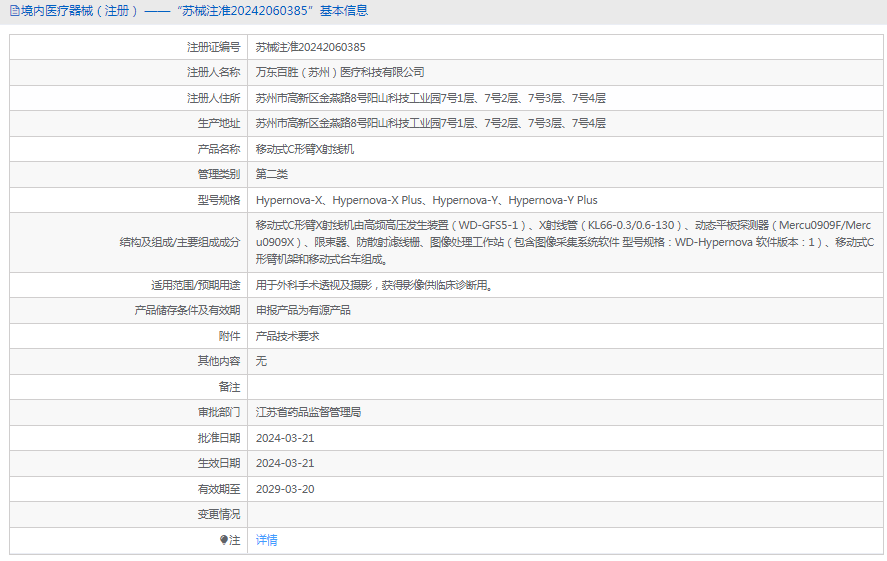Image resolution: width=887 pixels, height=561 pixels.
Task: Click the 型号规格 label
Action: pos(219,200)
